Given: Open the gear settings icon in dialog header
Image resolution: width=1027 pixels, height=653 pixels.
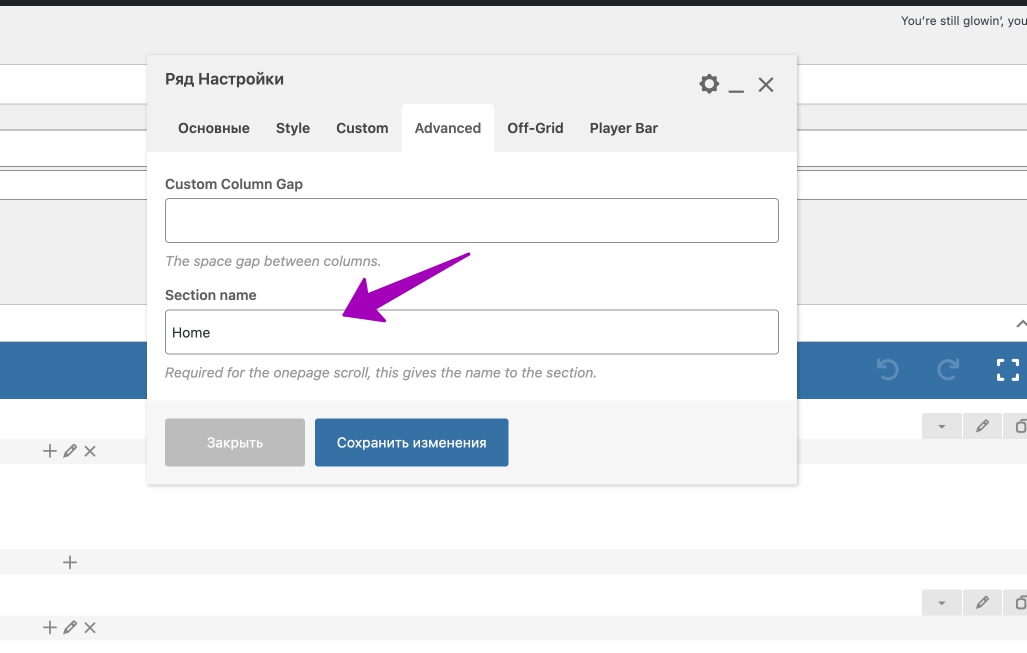Looking at the screenshot, I should point(709,84).
